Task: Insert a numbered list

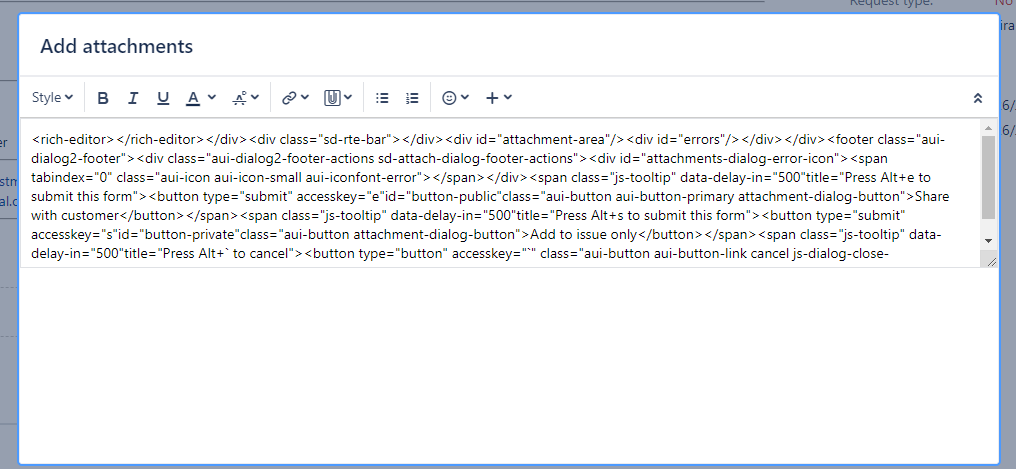Action: click(x=412, y=98)
